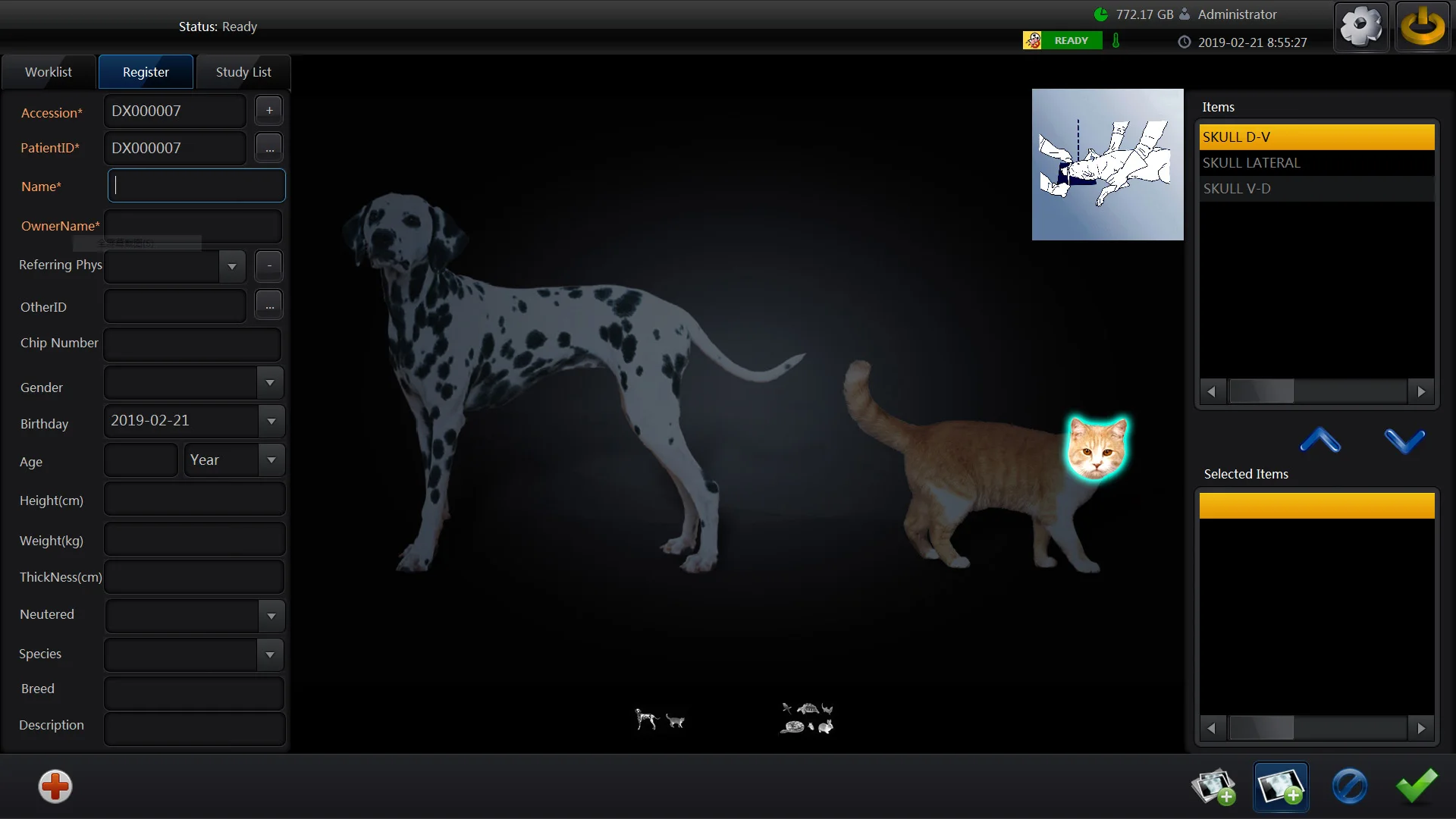Select the exotic animals group icon
1456x819 pixels.
pyautogui.click(x=807, y=717)
